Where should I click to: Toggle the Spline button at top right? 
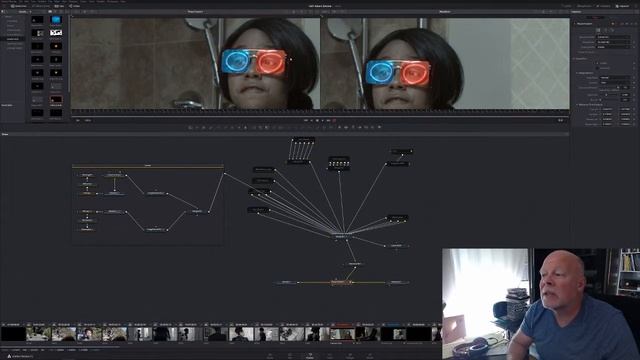pyautogui.click(x=566, y=6)
